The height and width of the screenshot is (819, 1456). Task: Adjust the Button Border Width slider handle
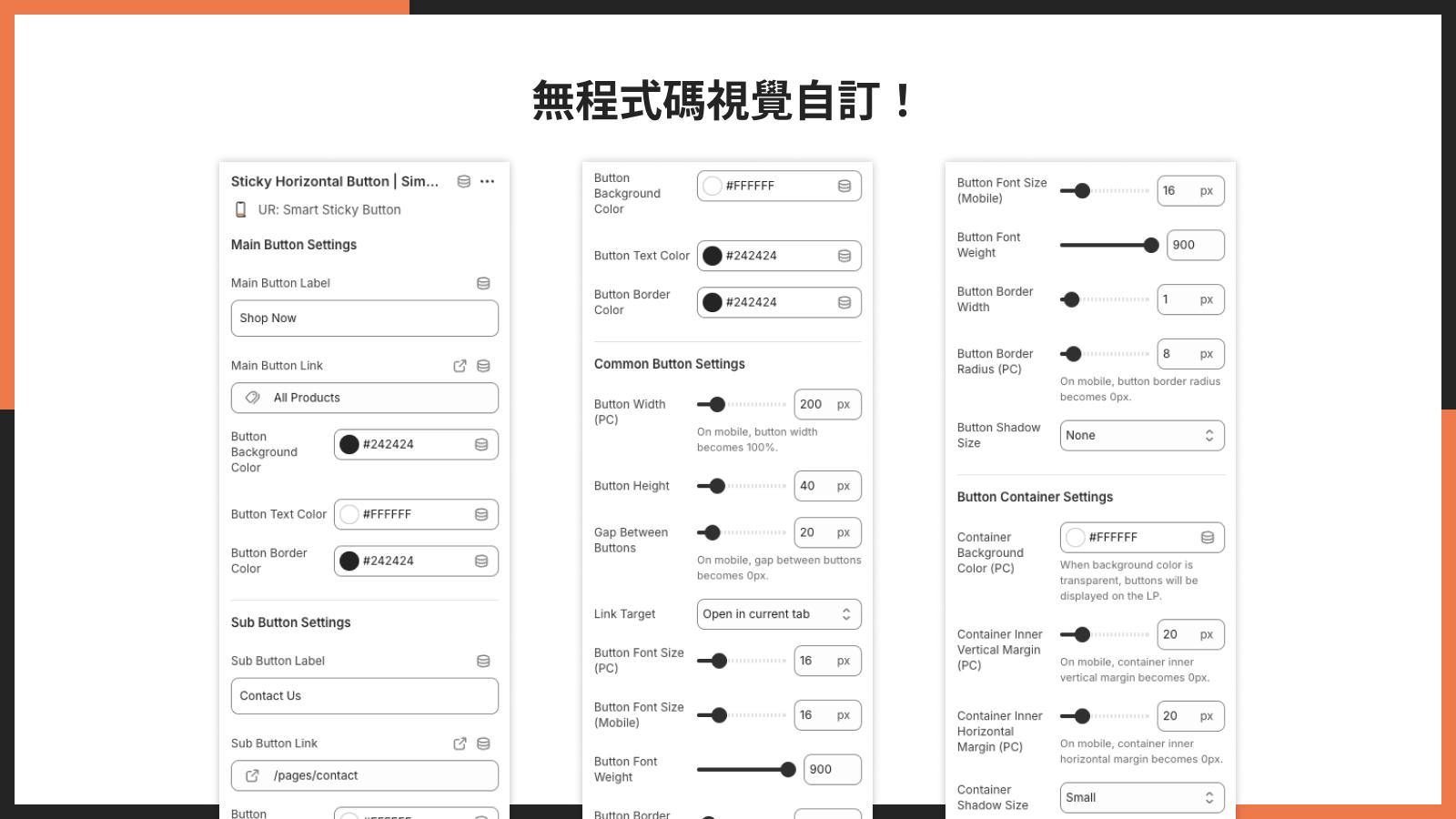coord(1071,299)
